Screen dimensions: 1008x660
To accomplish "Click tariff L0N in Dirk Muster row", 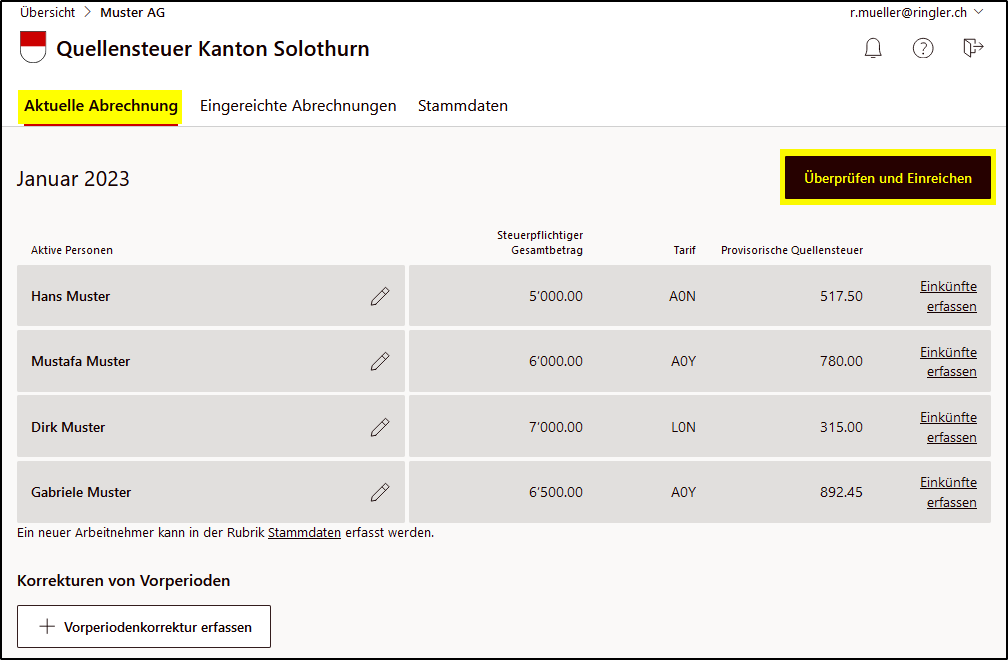I will (683, 427).
